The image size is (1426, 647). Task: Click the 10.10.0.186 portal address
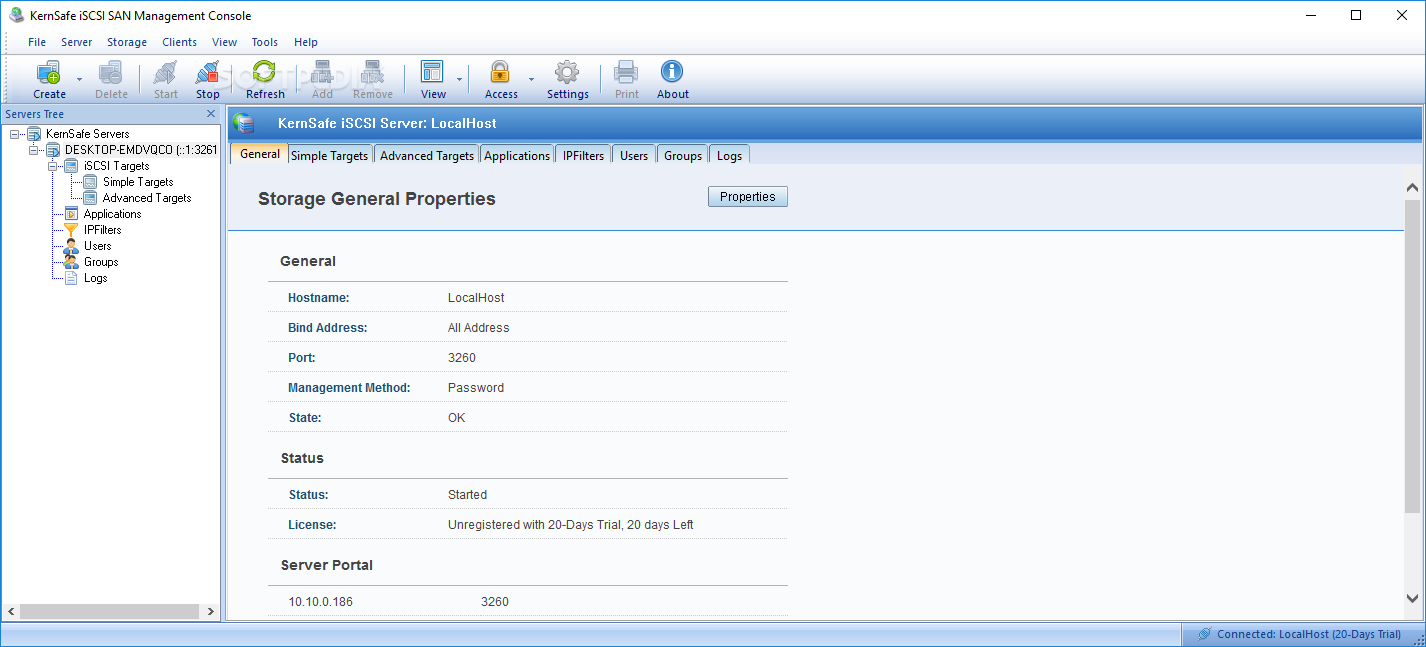tap(321, 602)
